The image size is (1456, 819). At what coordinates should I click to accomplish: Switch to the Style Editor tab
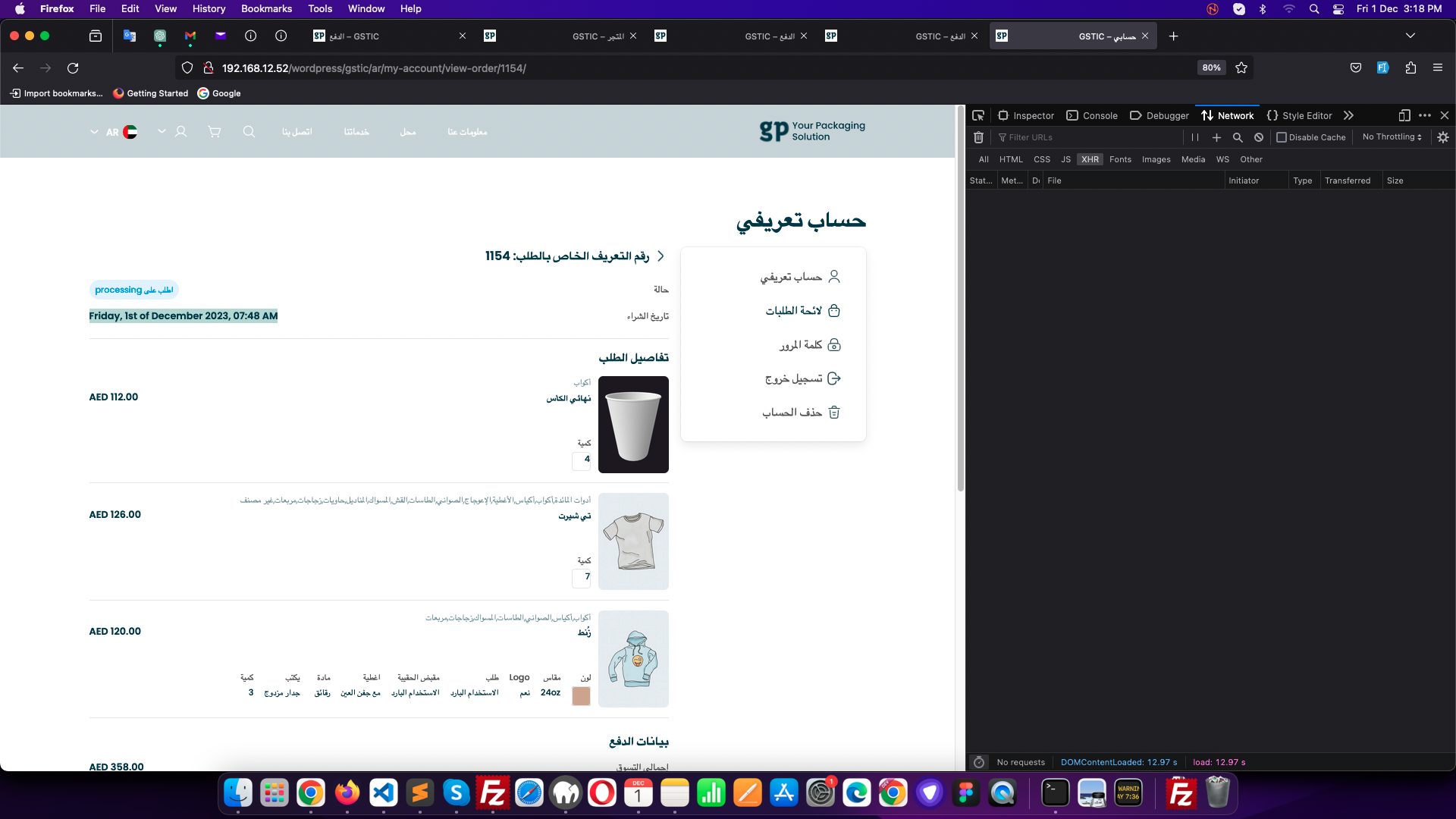click(1299, 115)
